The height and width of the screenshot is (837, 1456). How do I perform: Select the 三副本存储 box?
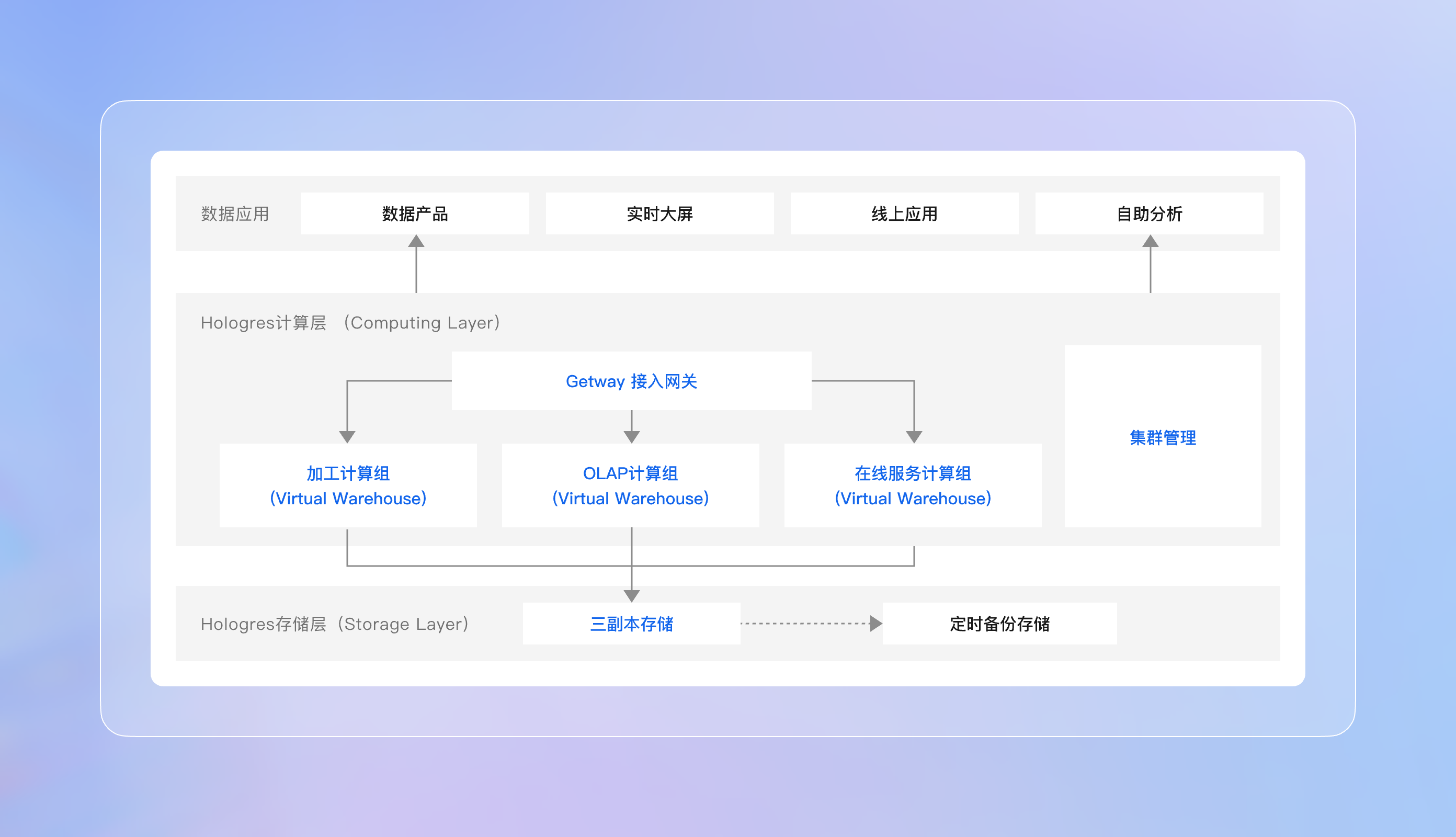(x=631, y=624)
